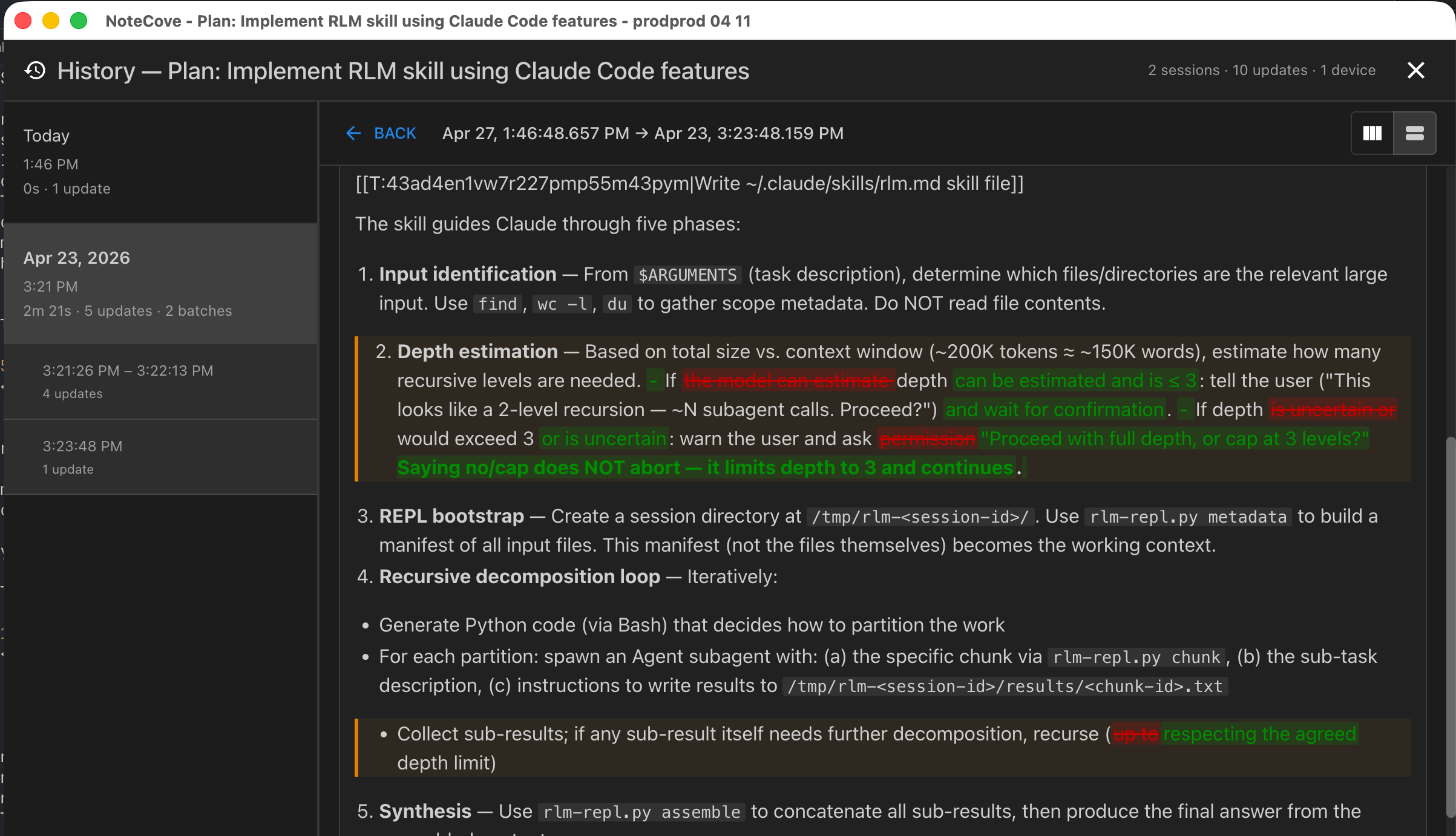1456x836 pixels.
Task: Click the yellow macOS minimize window button
Action: point(51,21)
